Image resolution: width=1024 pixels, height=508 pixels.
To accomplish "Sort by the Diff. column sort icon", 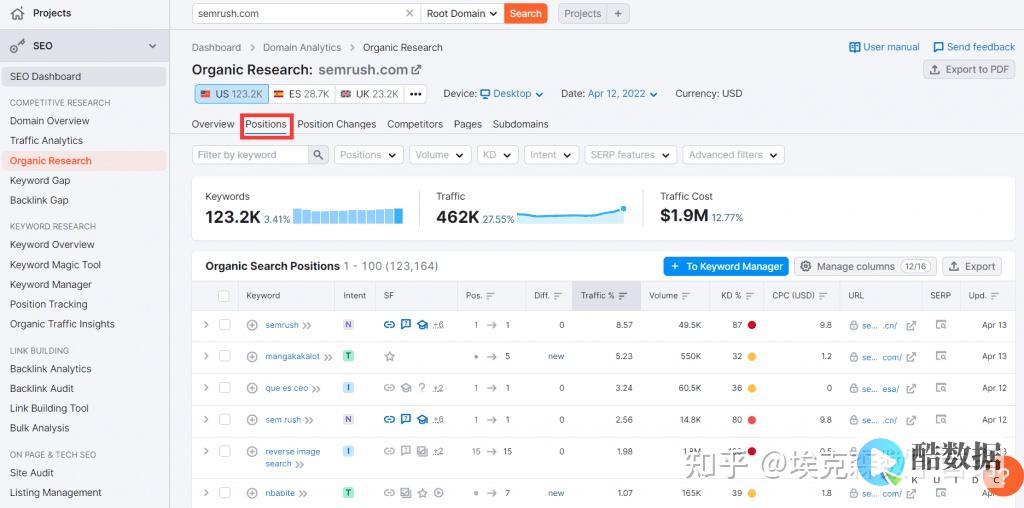I will (x=558, y=296).
